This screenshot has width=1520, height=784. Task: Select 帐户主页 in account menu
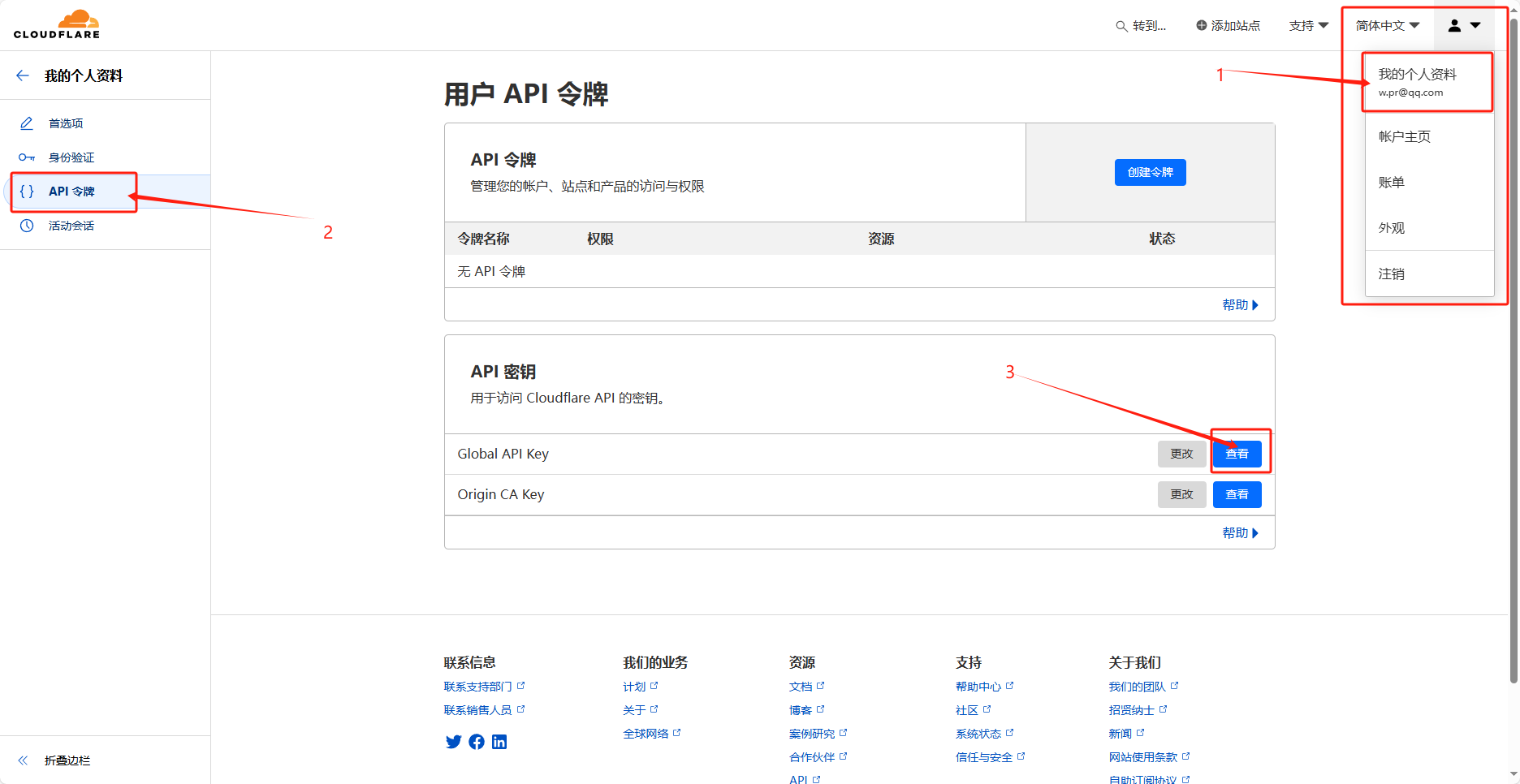[1429, 136]
